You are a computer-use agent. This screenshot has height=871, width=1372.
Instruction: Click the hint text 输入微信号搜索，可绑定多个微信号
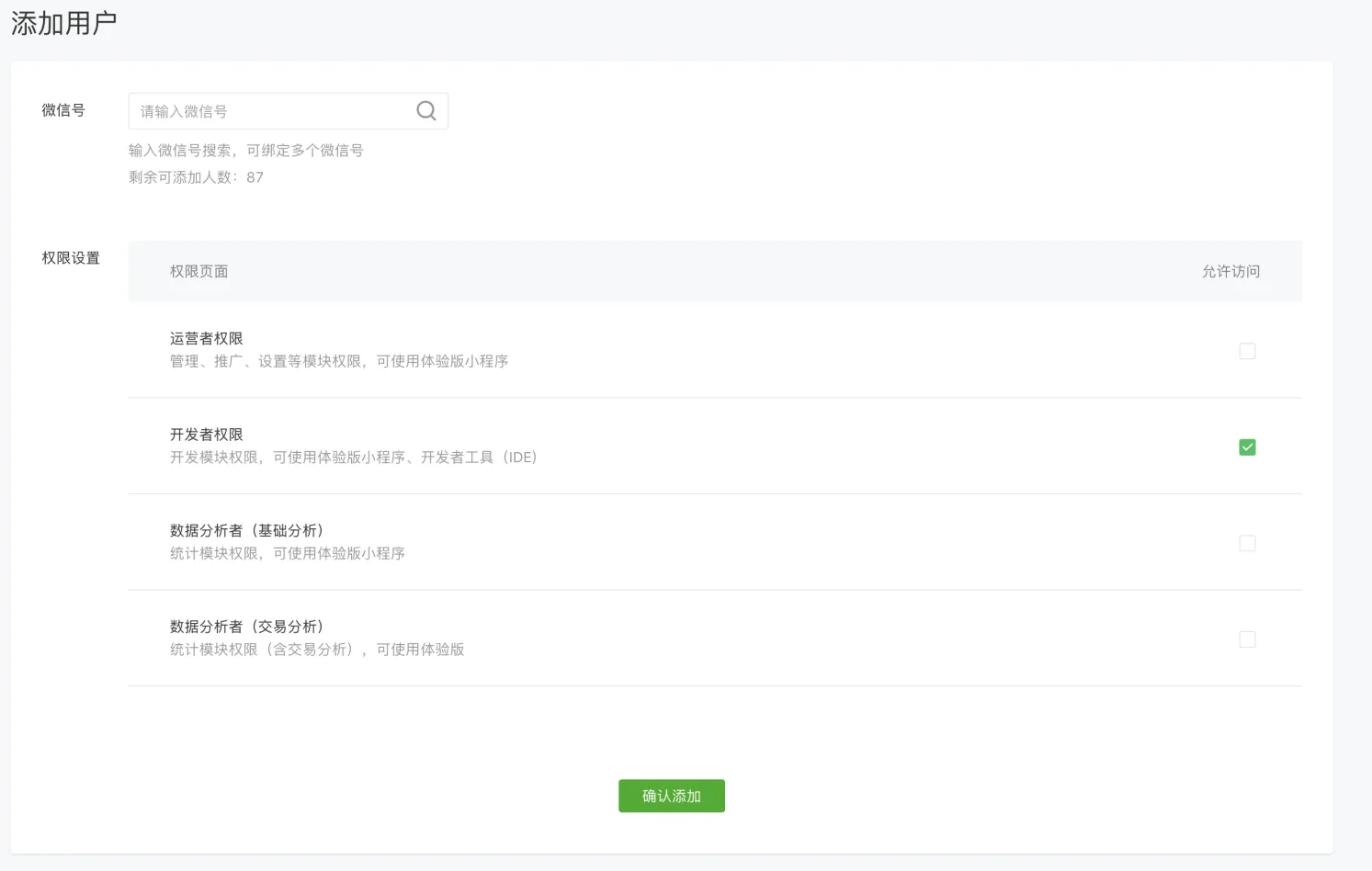(x=245, y=151)
